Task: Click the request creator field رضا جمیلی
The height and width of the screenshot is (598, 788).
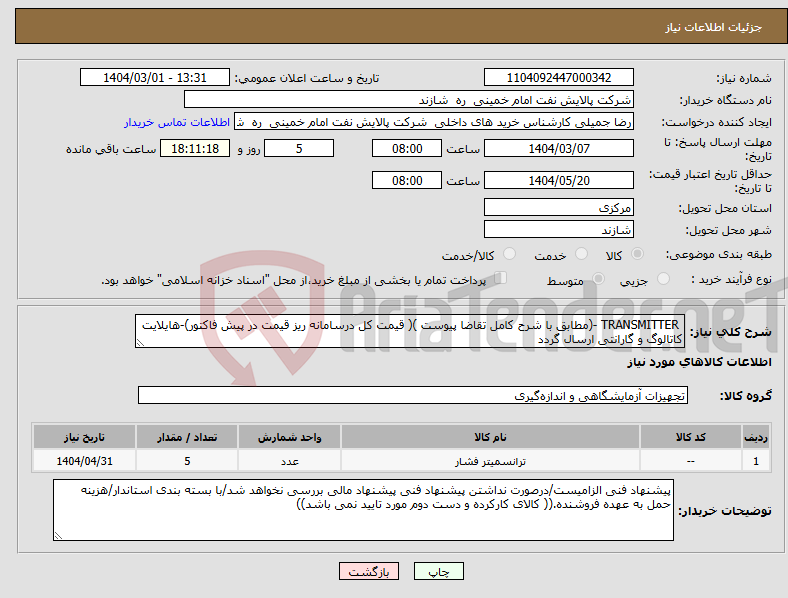Action: click(434, 122)
